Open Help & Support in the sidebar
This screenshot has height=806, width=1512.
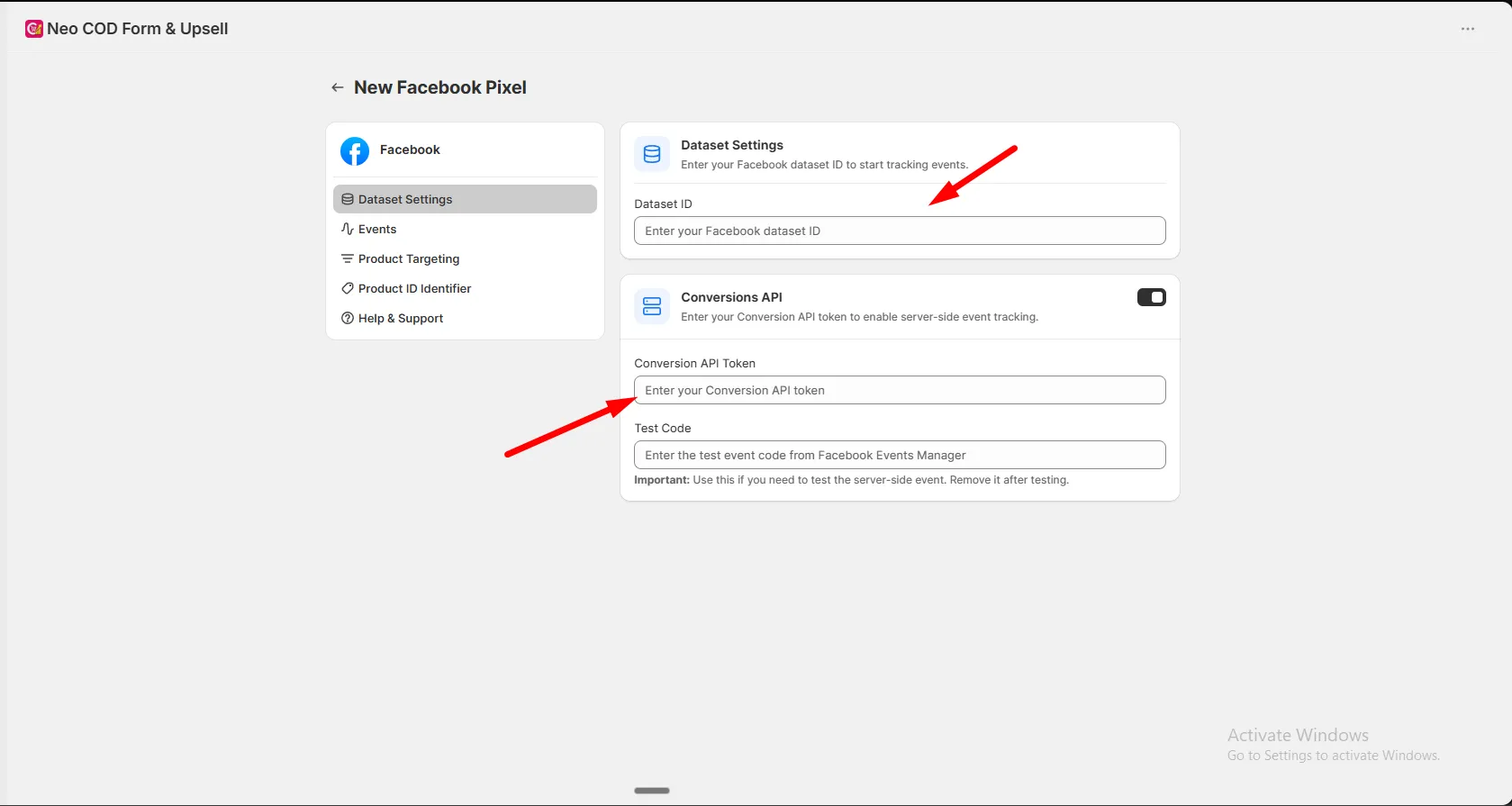pos(465,318)
